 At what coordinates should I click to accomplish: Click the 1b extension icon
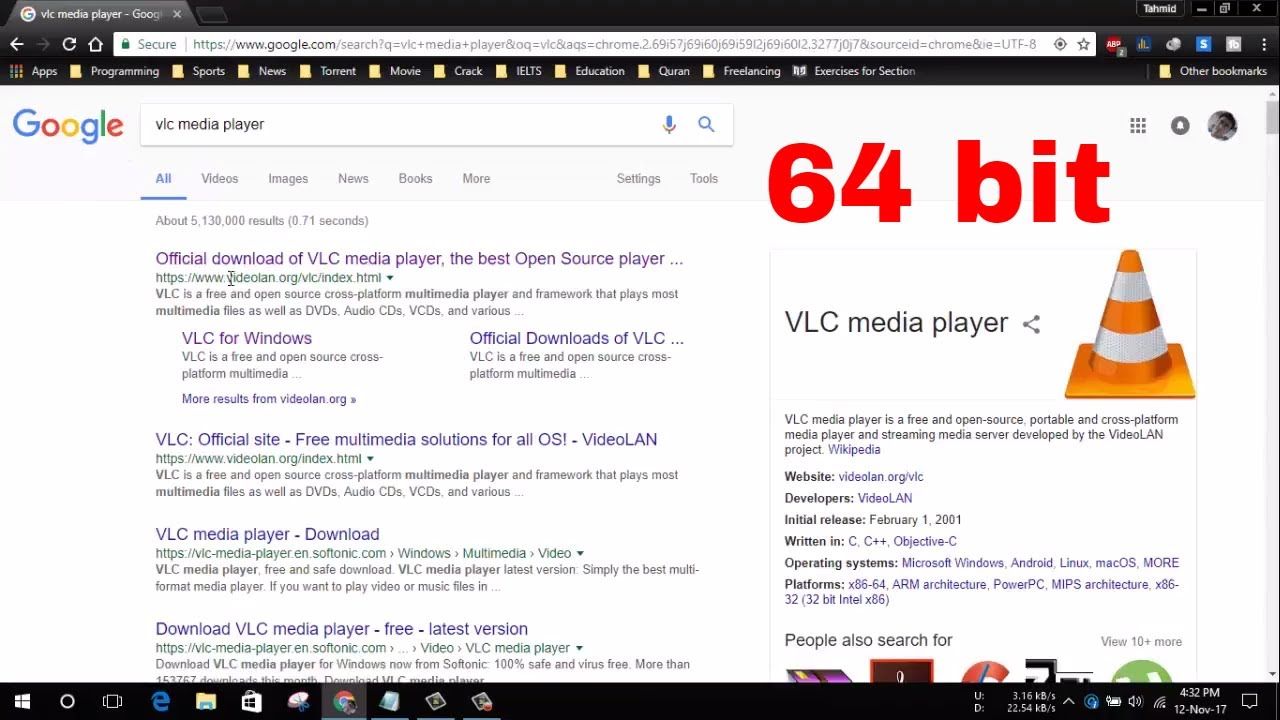1233,44
